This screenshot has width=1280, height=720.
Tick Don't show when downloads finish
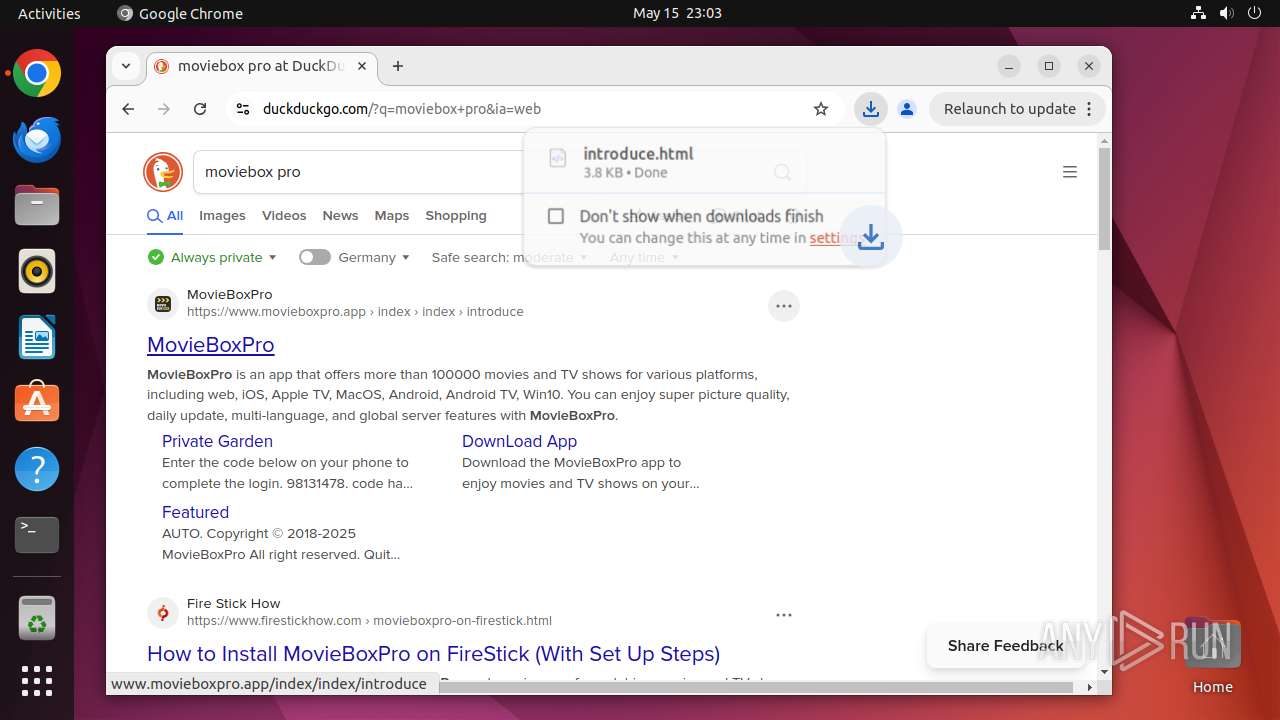[556, 216]
